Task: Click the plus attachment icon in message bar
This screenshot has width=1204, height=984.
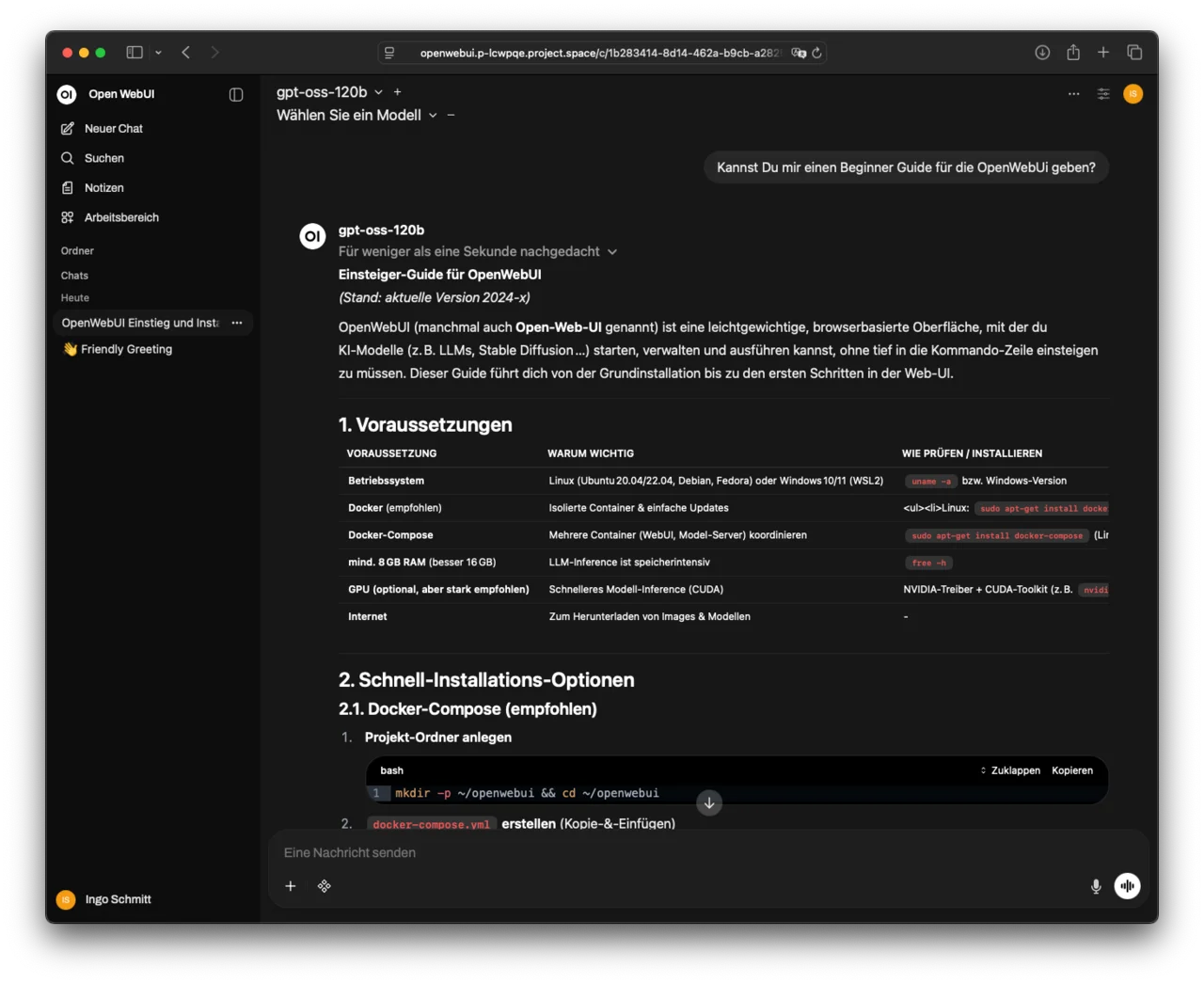Action: pyautogui.click(x=291, y=885)
